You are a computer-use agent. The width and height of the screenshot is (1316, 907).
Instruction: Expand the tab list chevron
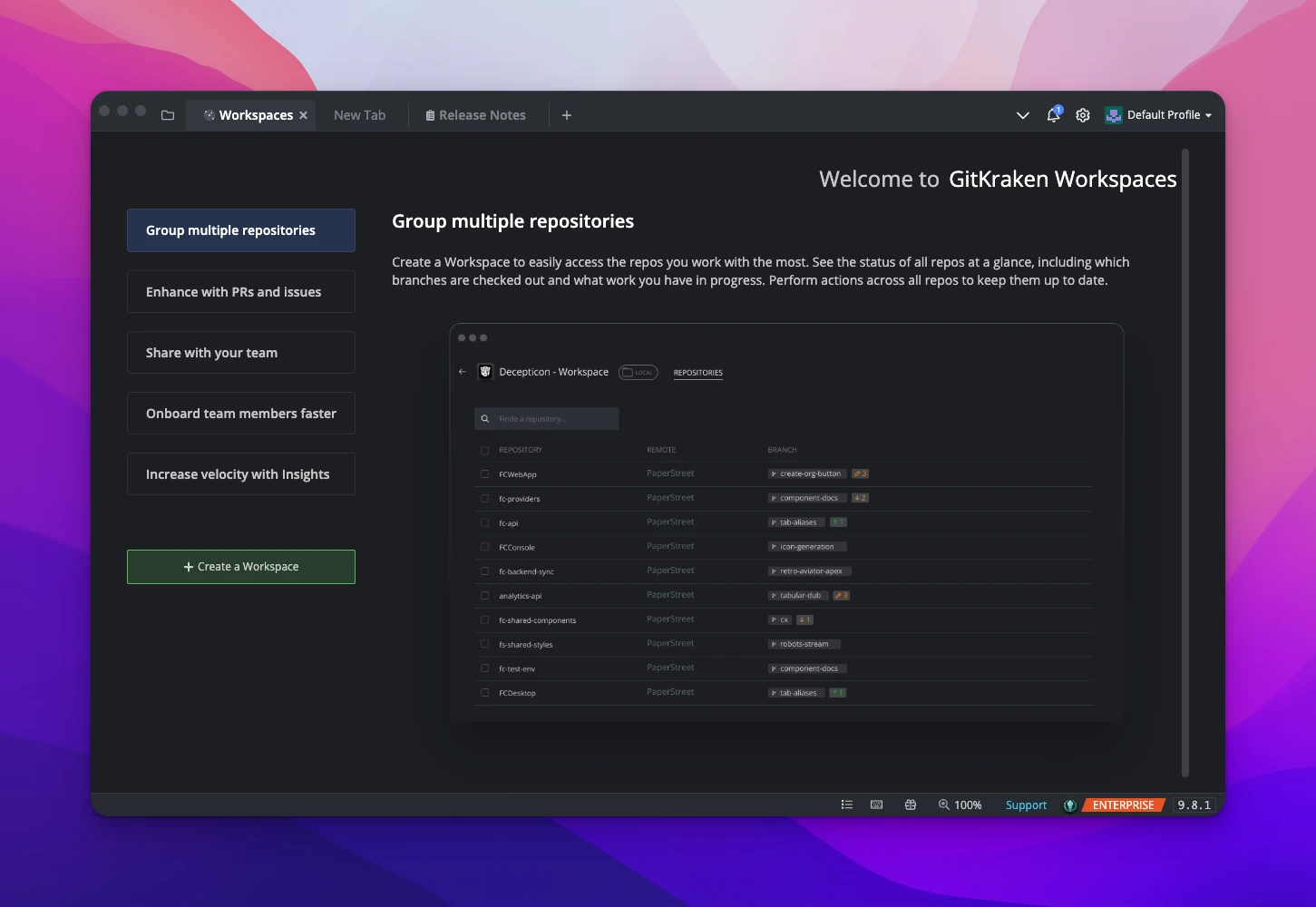1022,115
